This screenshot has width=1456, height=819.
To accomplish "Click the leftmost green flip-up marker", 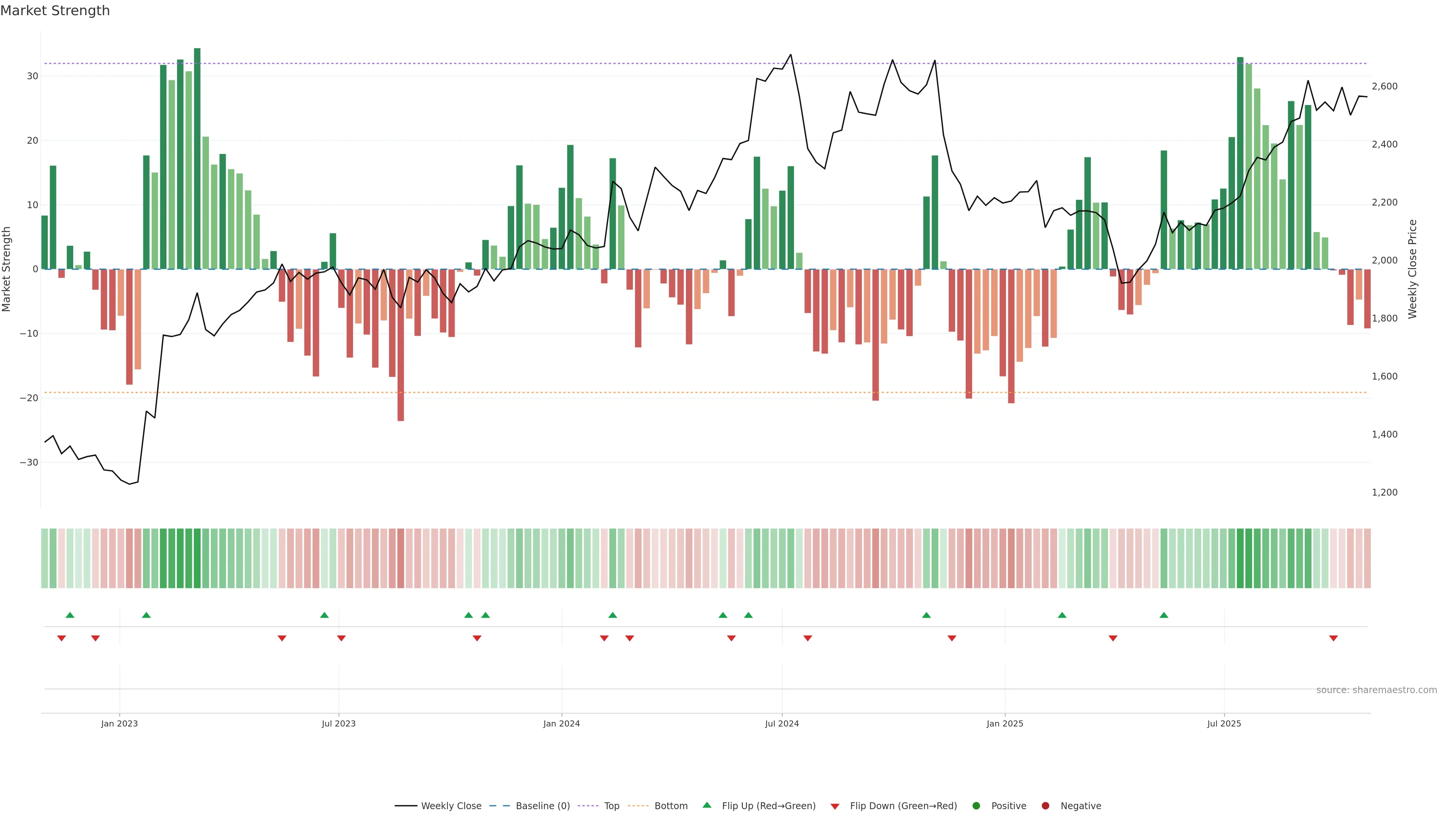I will point(70,615).
